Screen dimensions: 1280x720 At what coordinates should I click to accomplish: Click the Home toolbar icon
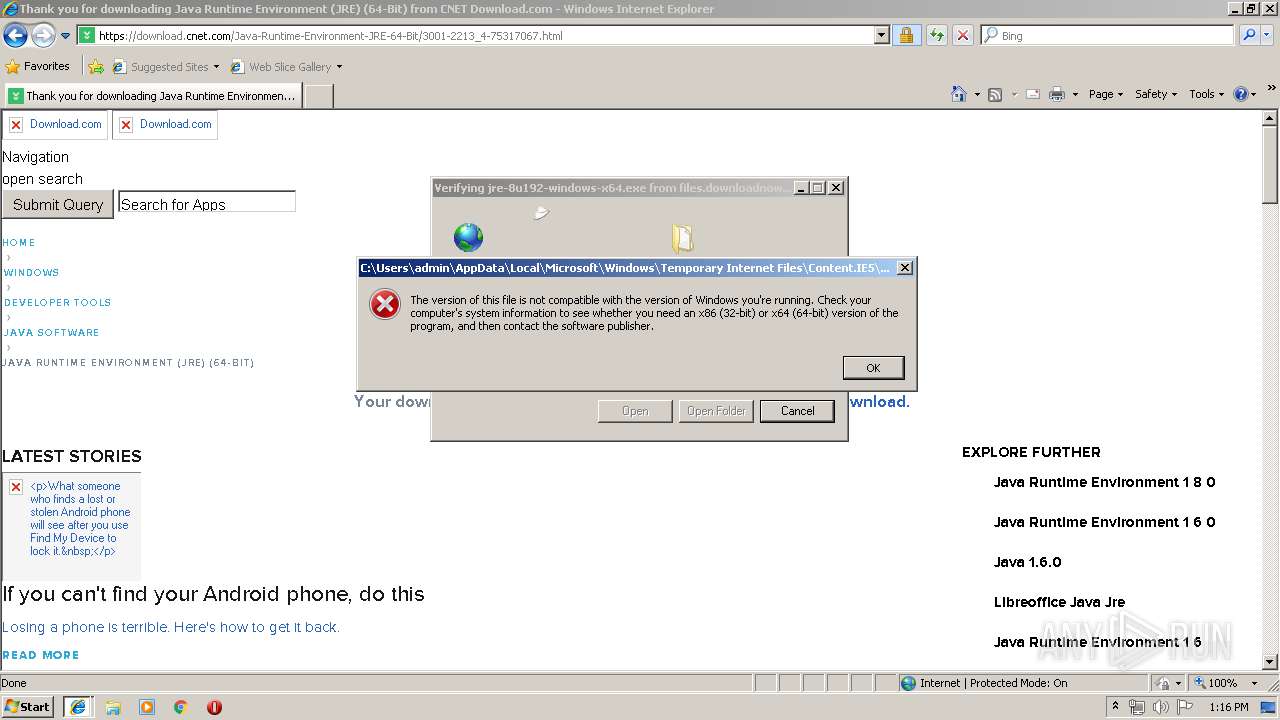click(x=959, y=94)
